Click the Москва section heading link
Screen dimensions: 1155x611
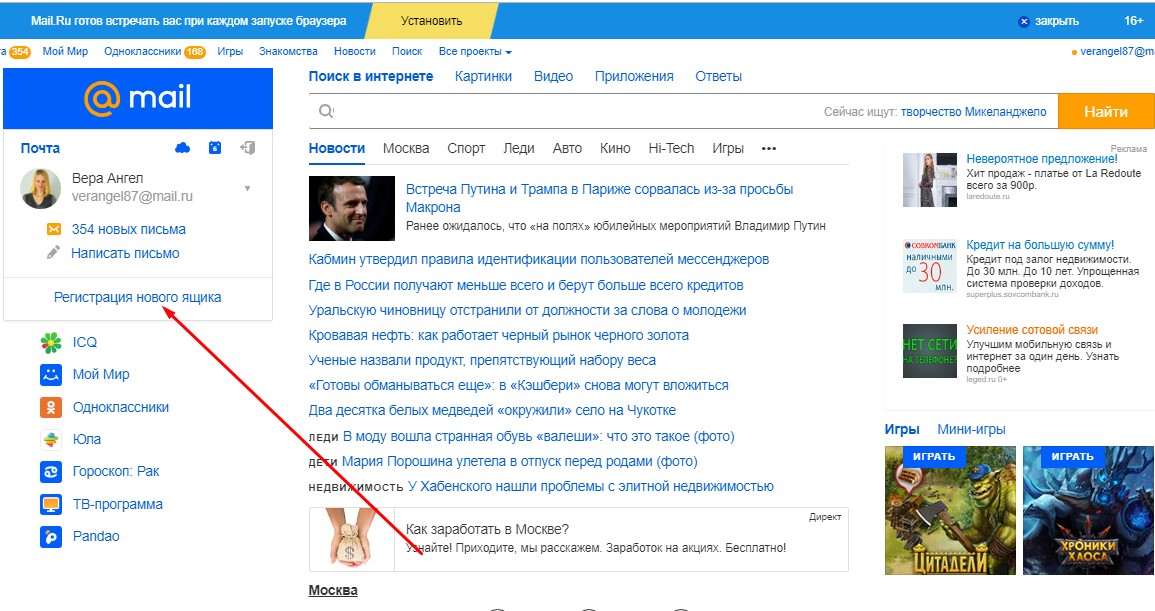pos(333,590)
